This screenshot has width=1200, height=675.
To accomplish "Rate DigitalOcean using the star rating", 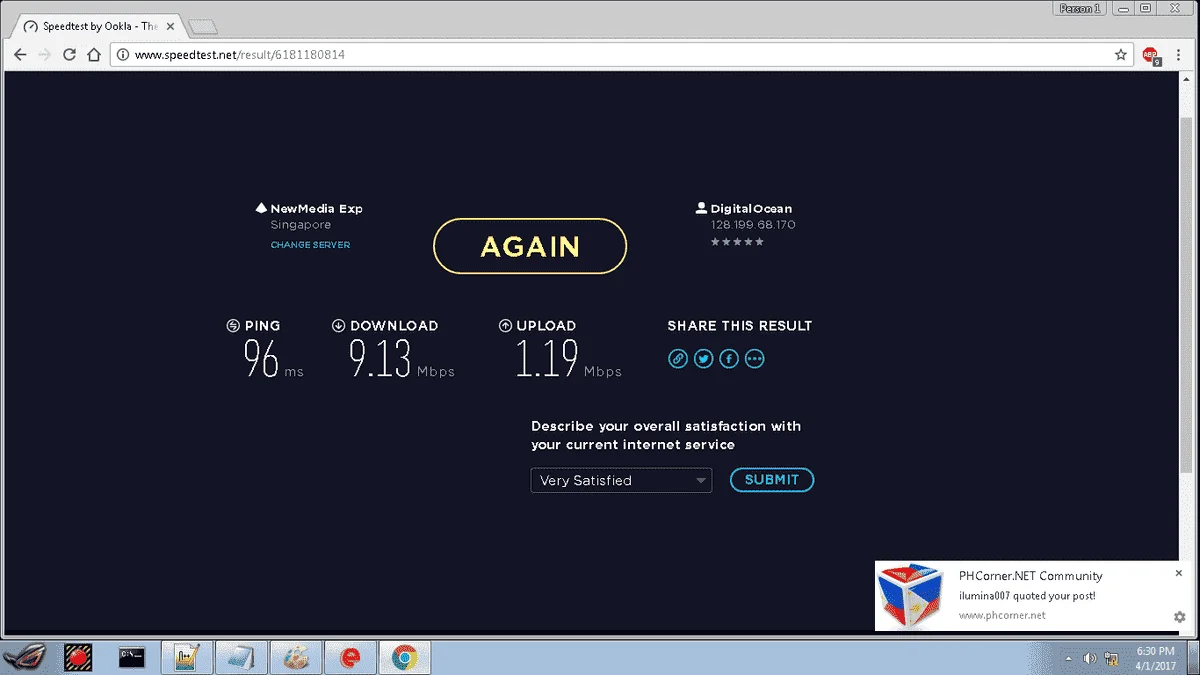I will click(737, 242).
